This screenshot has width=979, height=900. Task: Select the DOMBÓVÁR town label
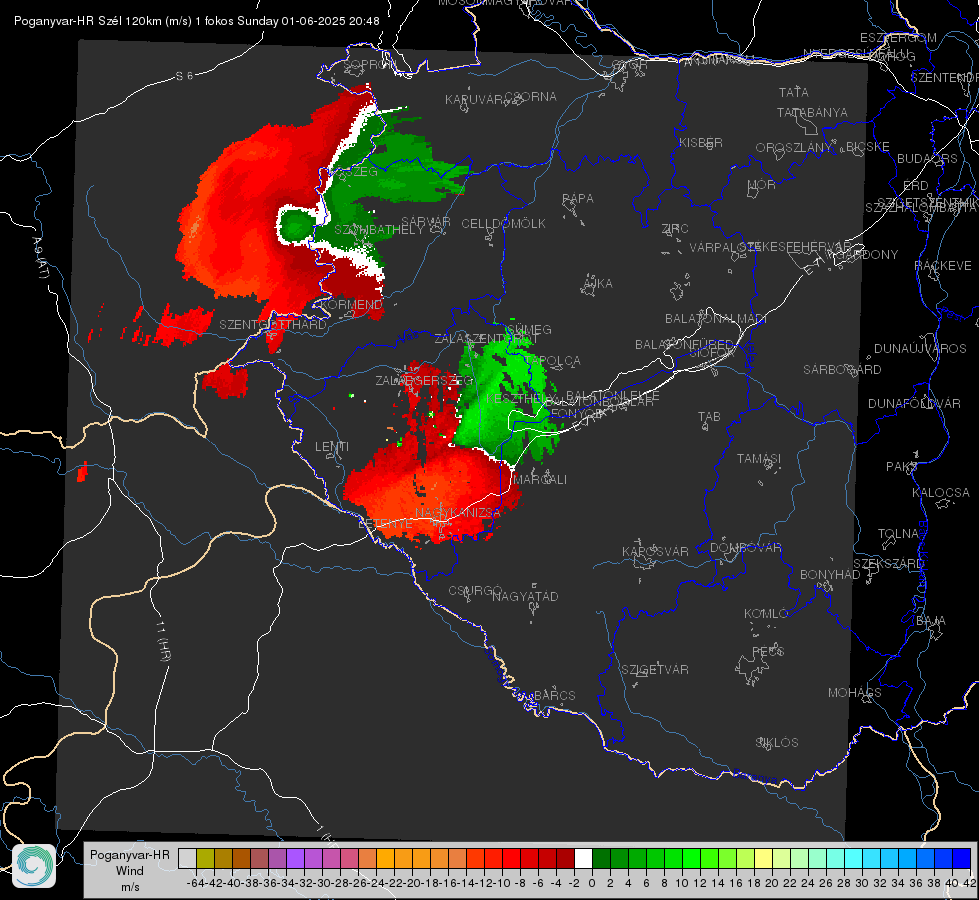point(745,548)
